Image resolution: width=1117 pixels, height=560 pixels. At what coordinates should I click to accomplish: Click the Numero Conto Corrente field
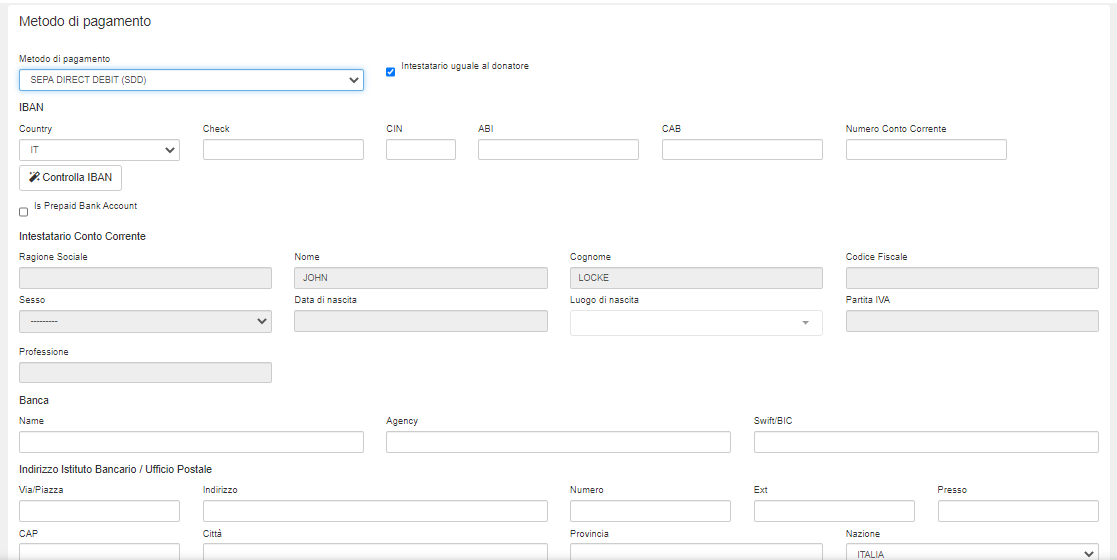(926, 150)
